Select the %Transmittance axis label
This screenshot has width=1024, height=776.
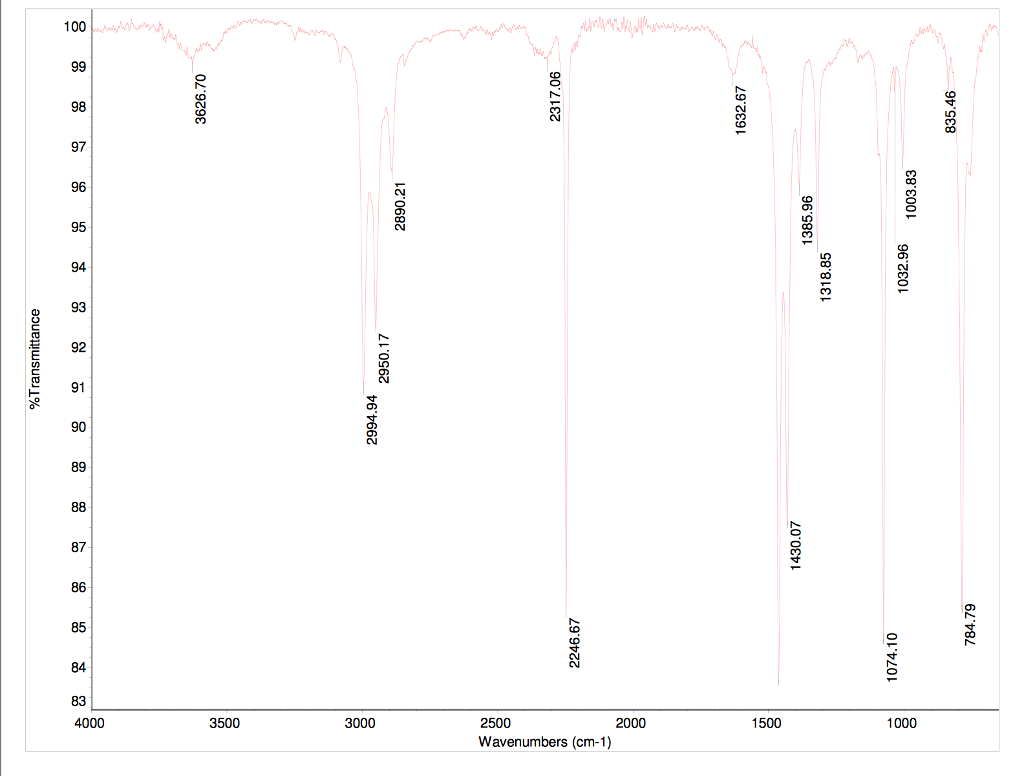[x=34, y=356]
